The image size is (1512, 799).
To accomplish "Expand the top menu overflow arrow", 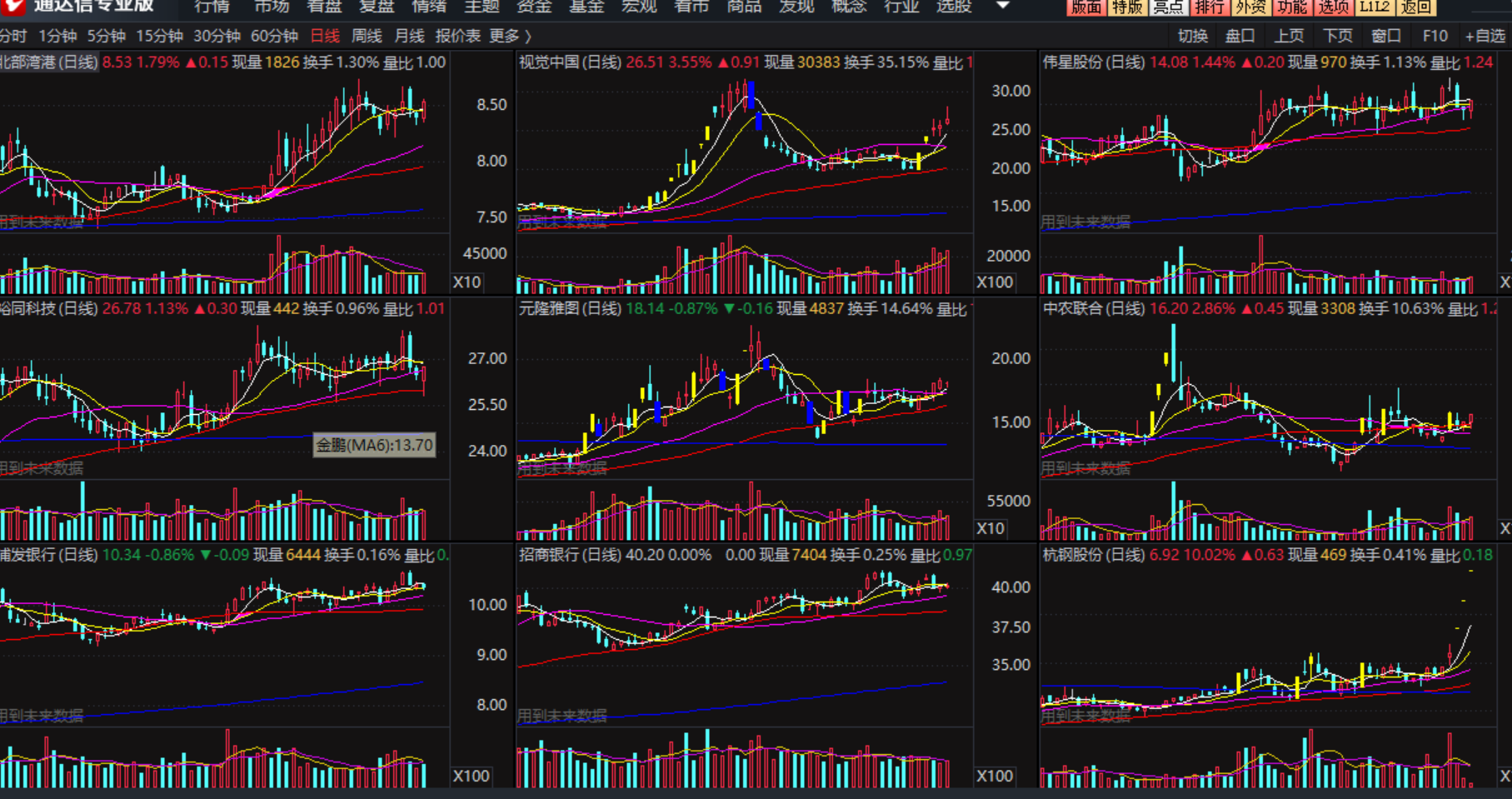I will [x=1003, y=6].
